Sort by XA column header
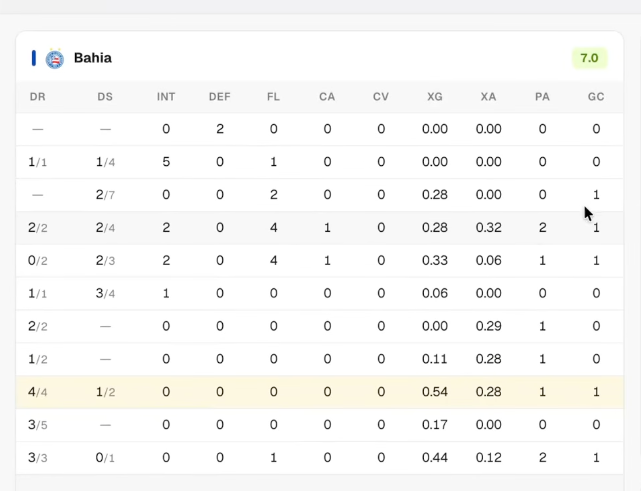641x491 pixels. click(x=489, y=97)
